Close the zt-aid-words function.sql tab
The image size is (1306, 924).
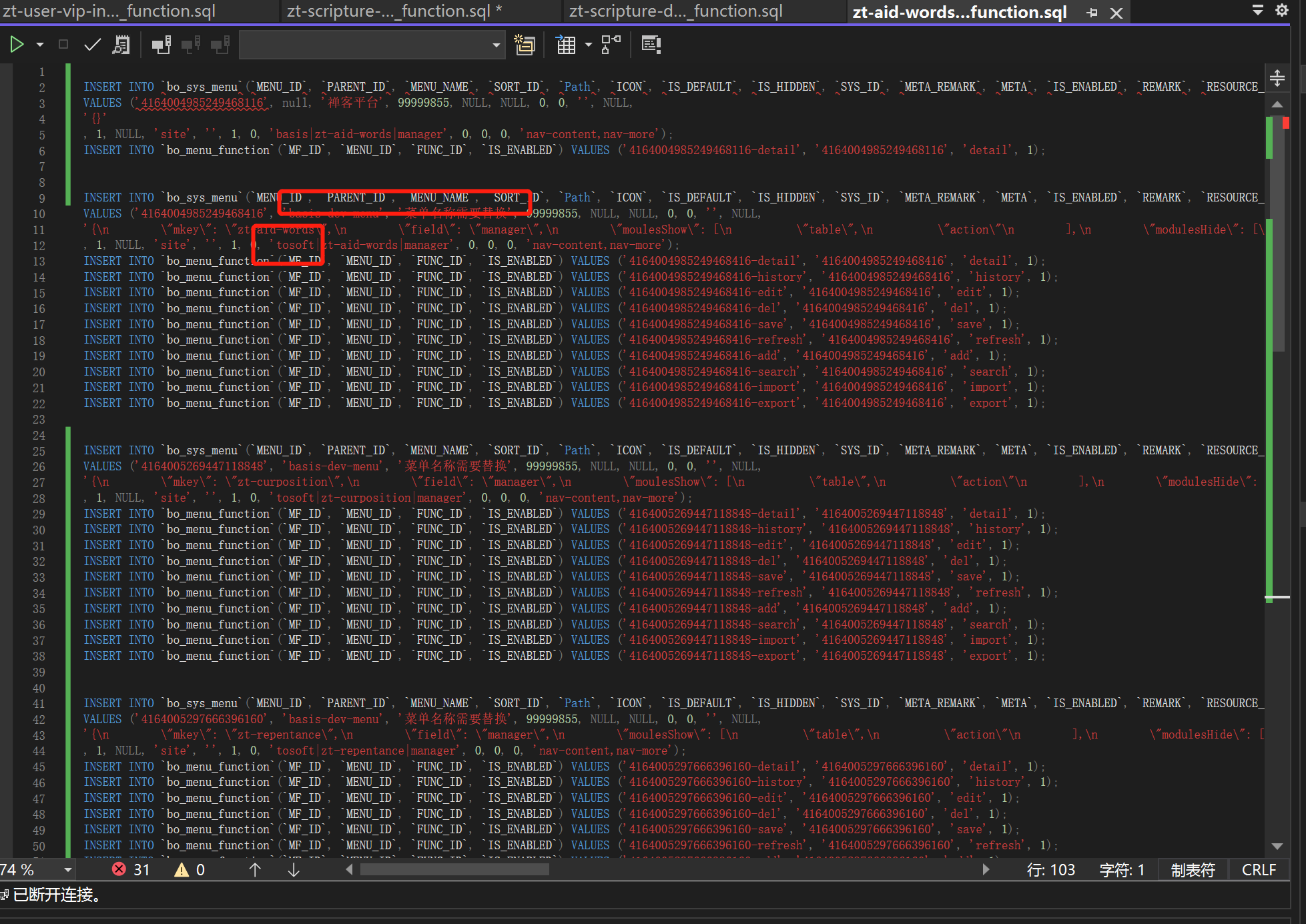pyautogui.click(x=1116, y=13)
